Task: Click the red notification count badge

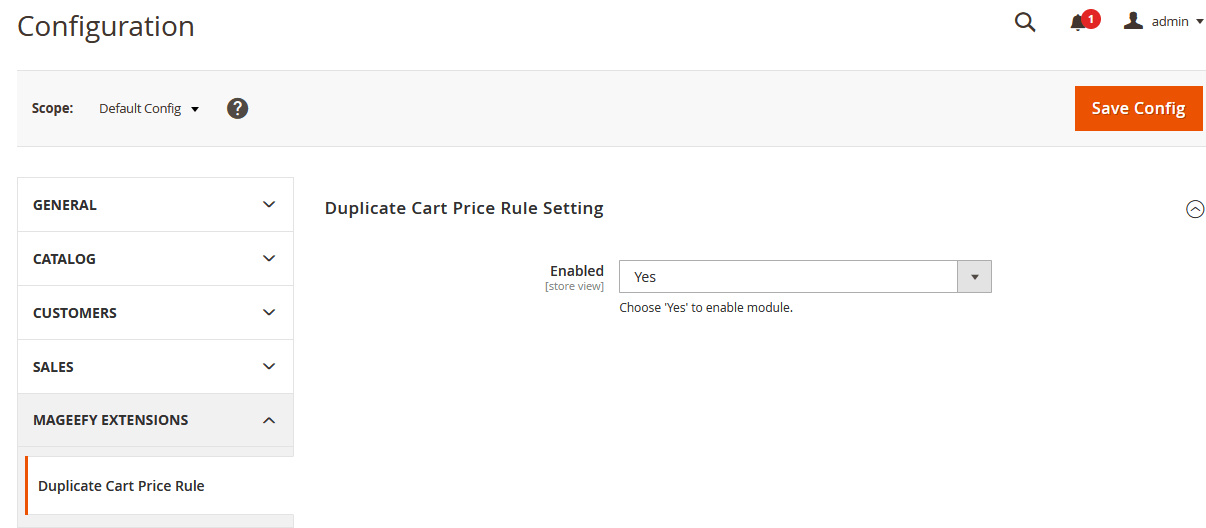Action: (x=1091, y=18)
